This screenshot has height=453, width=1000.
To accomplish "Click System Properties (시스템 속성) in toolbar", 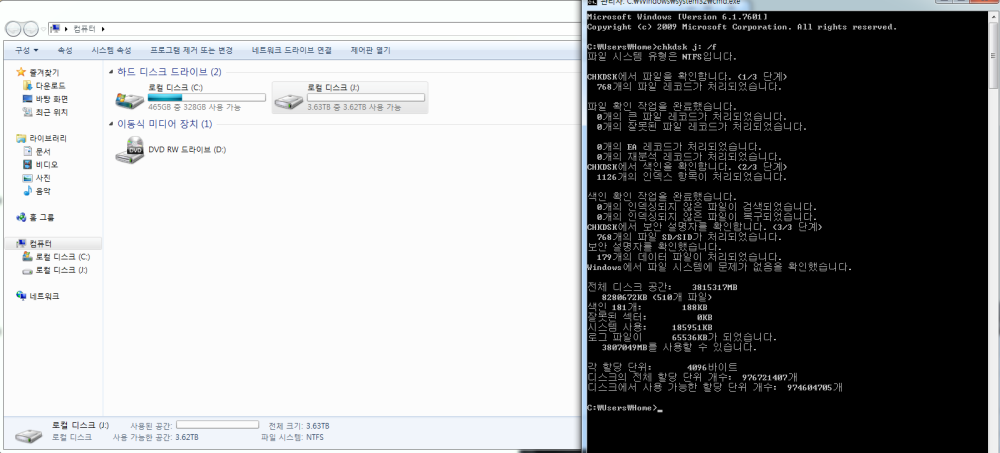I will [x=111, y=49].
